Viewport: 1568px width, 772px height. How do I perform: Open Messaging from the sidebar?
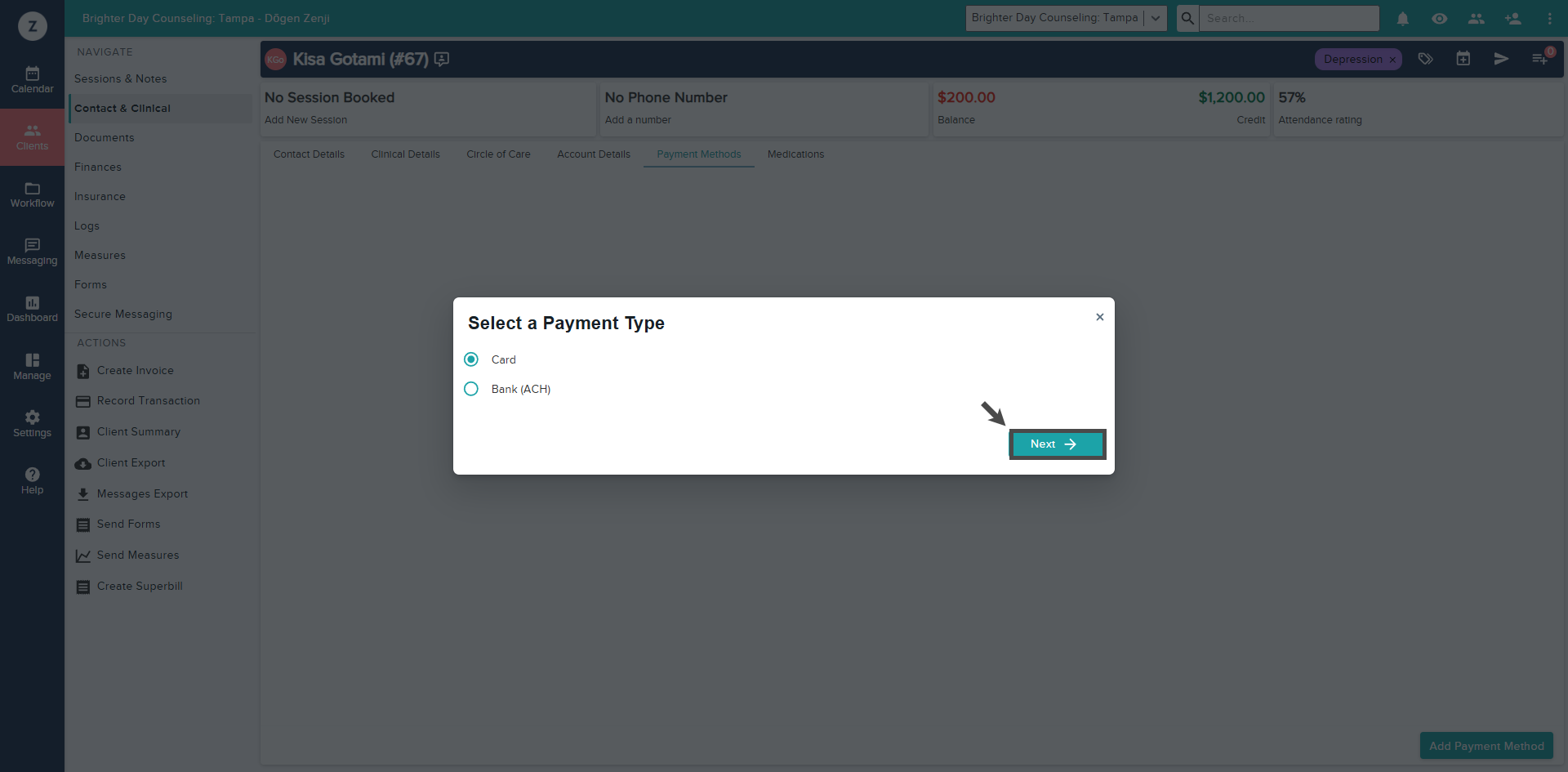pyautogui.click(x=32, y=252)
